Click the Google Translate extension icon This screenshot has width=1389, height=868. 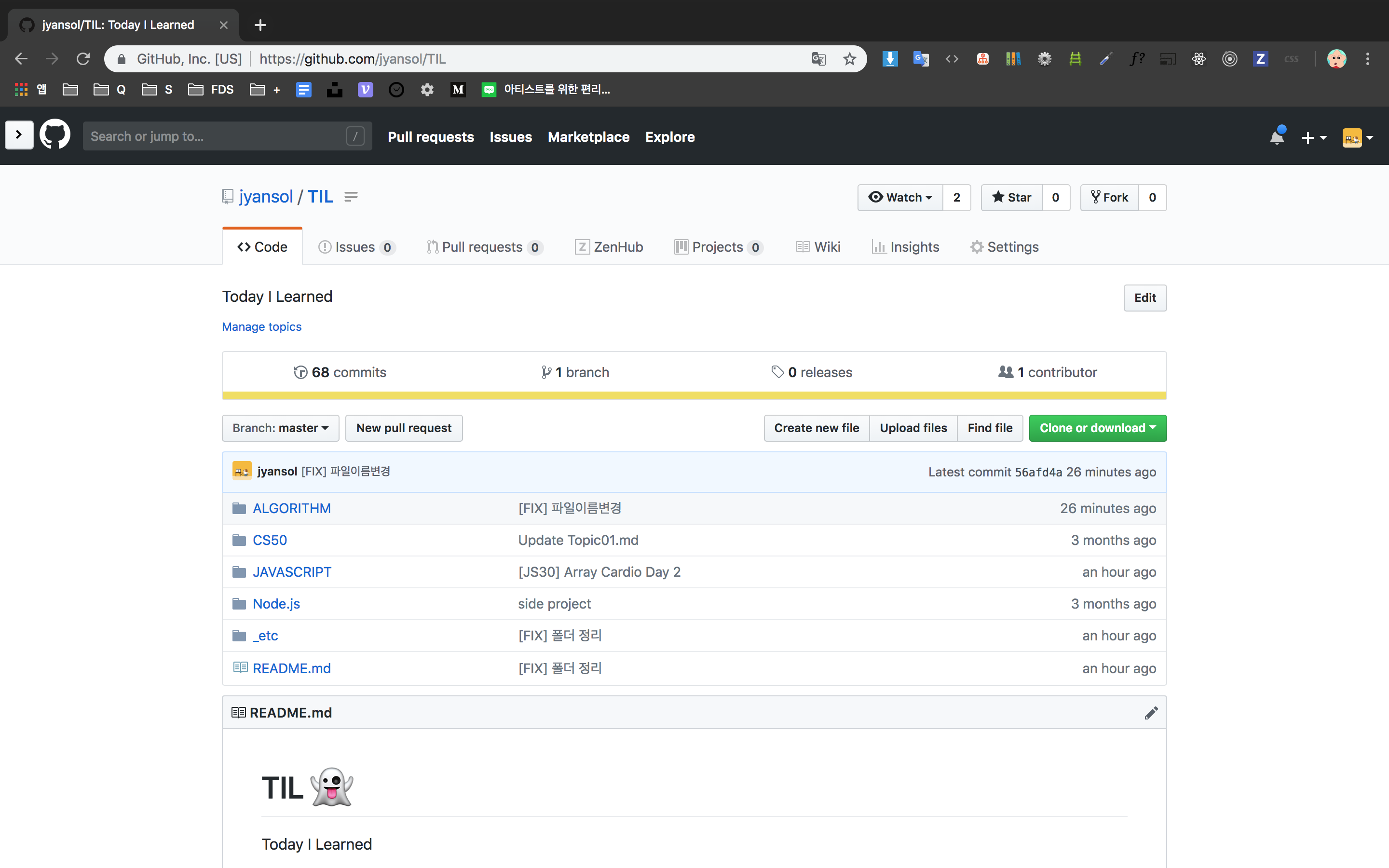[921, 58]
